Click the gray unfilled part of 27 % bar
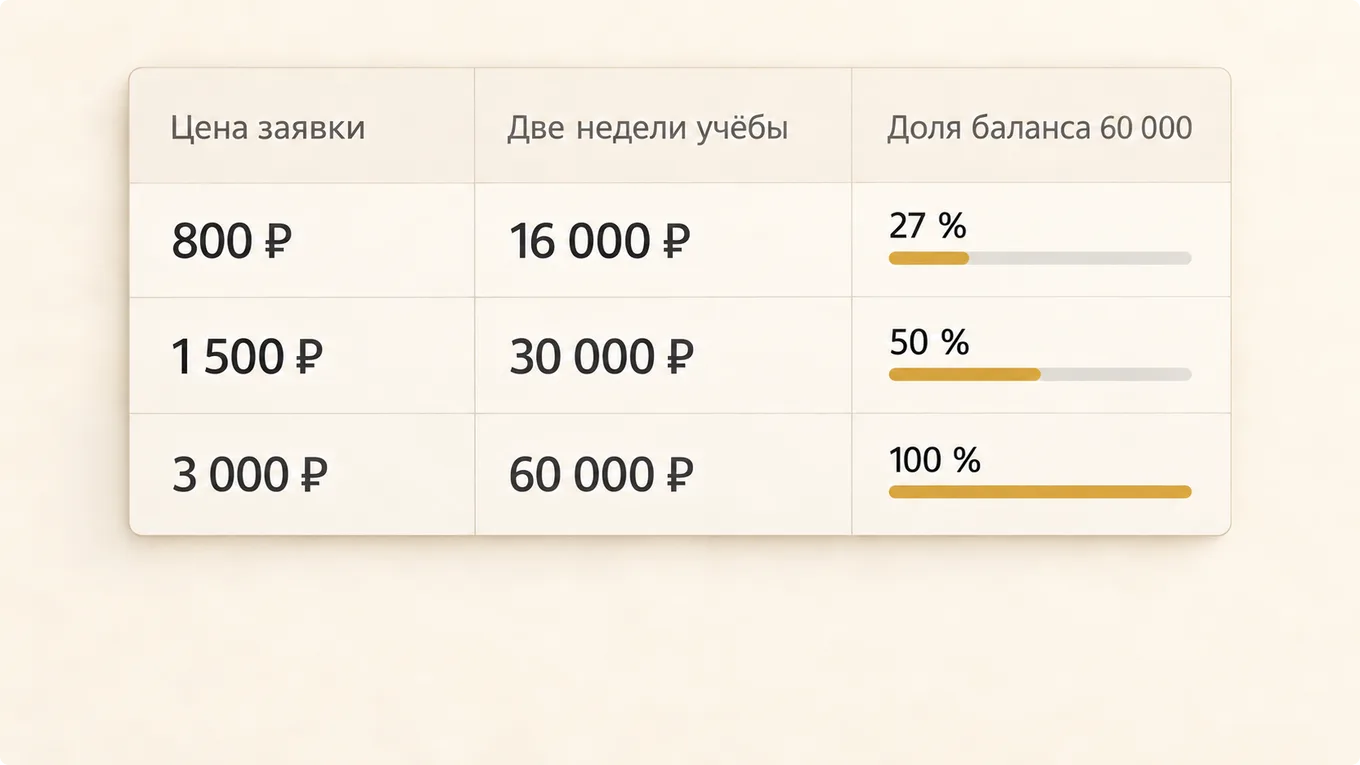1360x765 pixels. tap(1080, 258)
